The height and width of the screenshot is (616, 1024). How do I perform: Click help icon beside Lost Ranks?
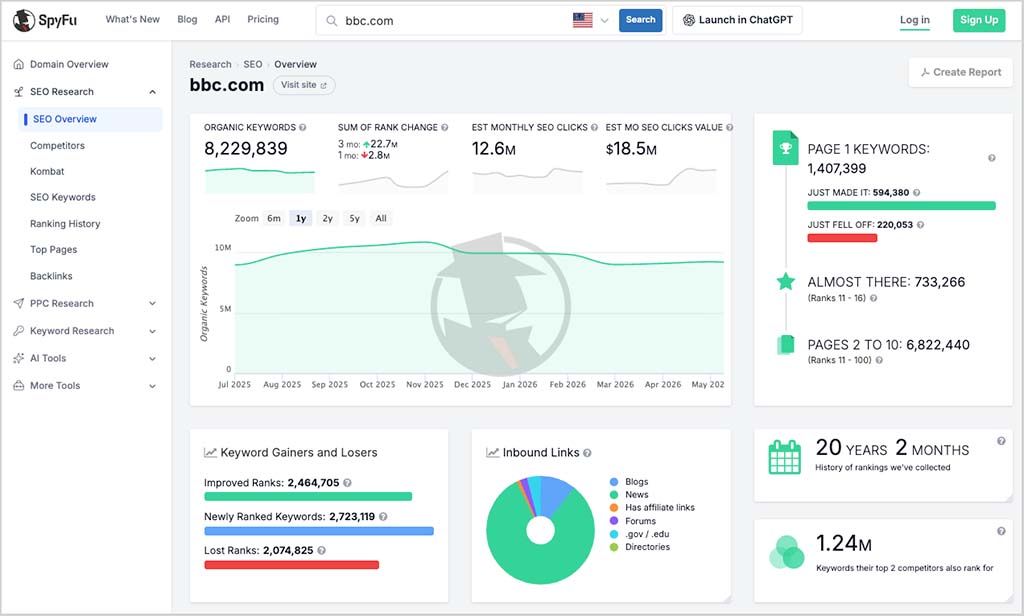coord(321,551)
